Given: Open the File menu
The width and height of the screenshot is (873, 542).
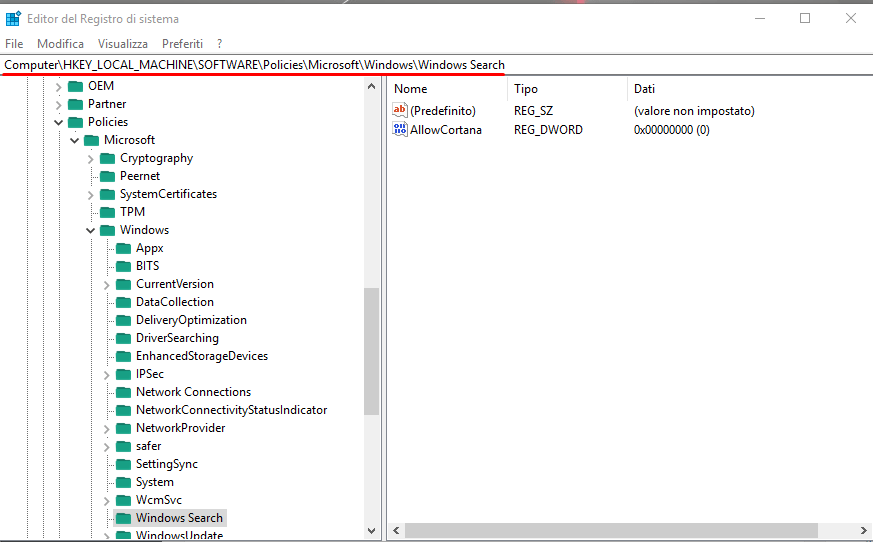Looking at the screenshot, I should click(14, 43).
